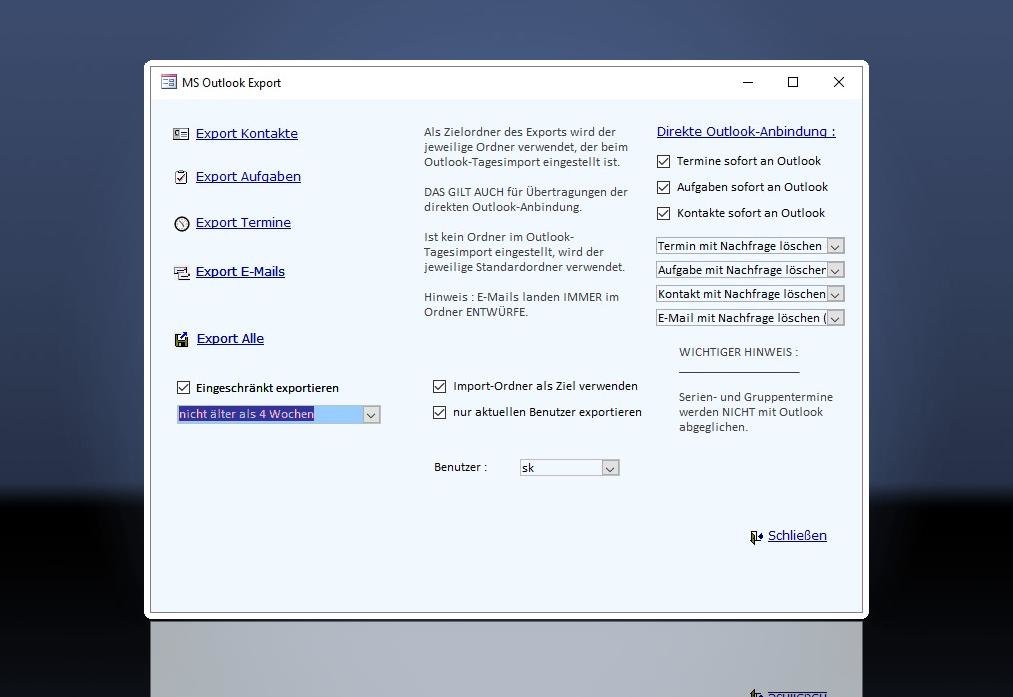Uncheck Kontakte sofort an Outlook
This screenshot has height=697, width=1013.
pos(663,213)
